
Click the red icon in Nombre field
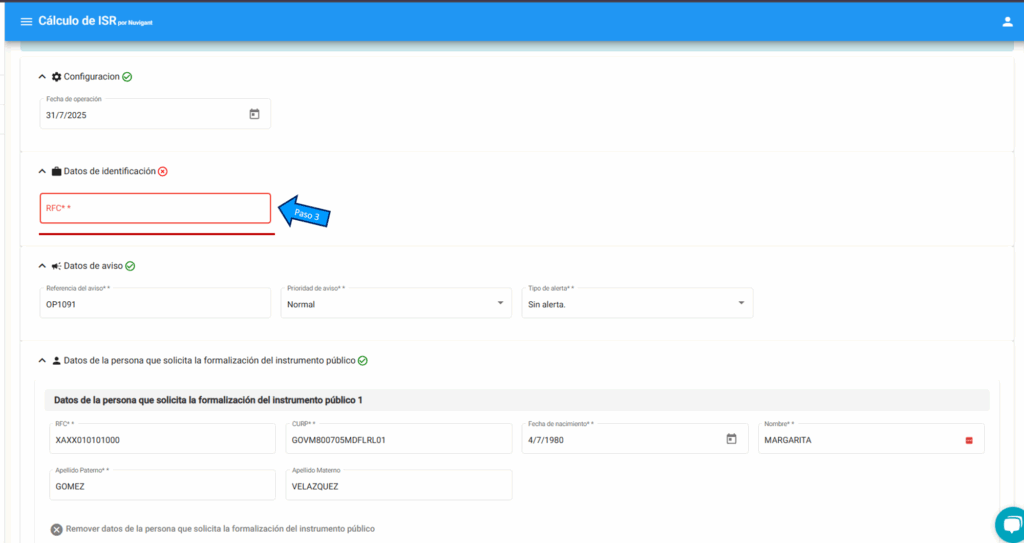[x=969, y=440]
